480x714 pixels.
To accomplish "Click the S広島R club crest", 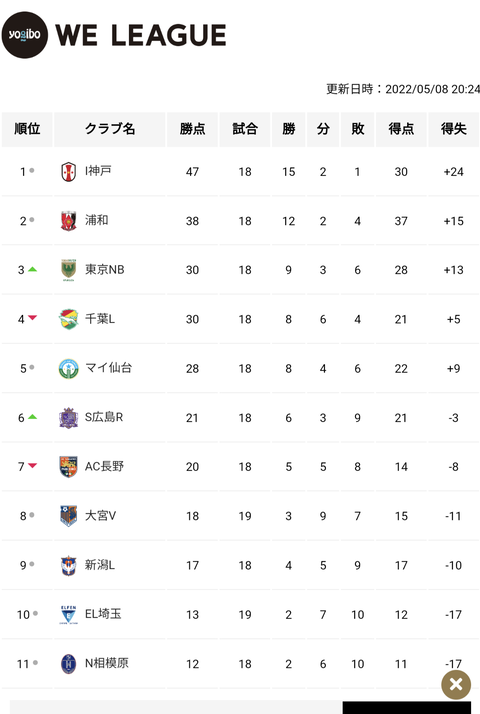I will tap(68, 418).
